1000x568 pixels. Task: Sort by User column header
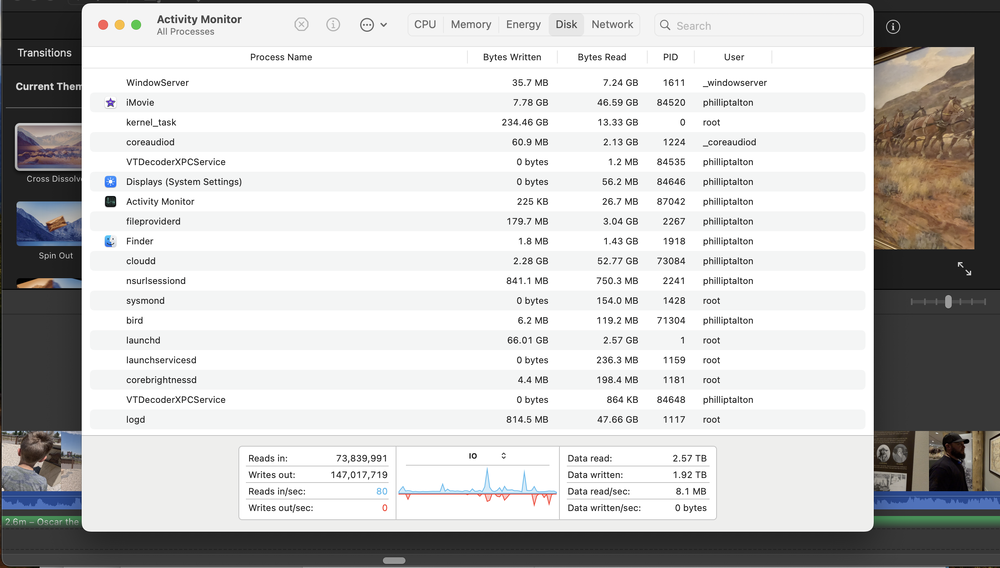pos(733,57)
